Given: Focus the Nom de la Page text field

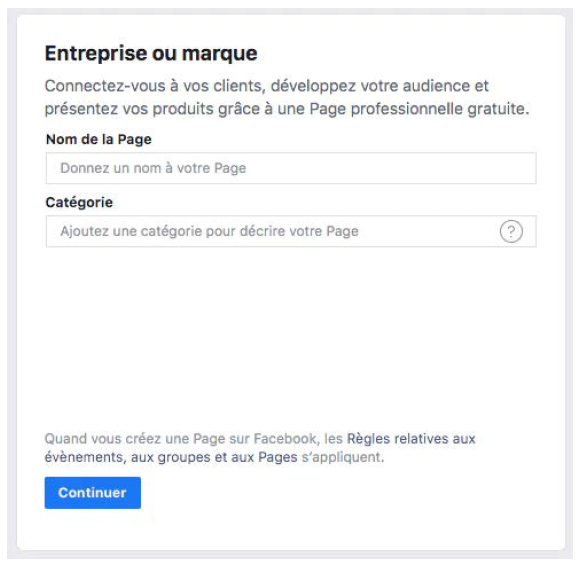Looking at the screenshot, I should (x=291, y=168).
